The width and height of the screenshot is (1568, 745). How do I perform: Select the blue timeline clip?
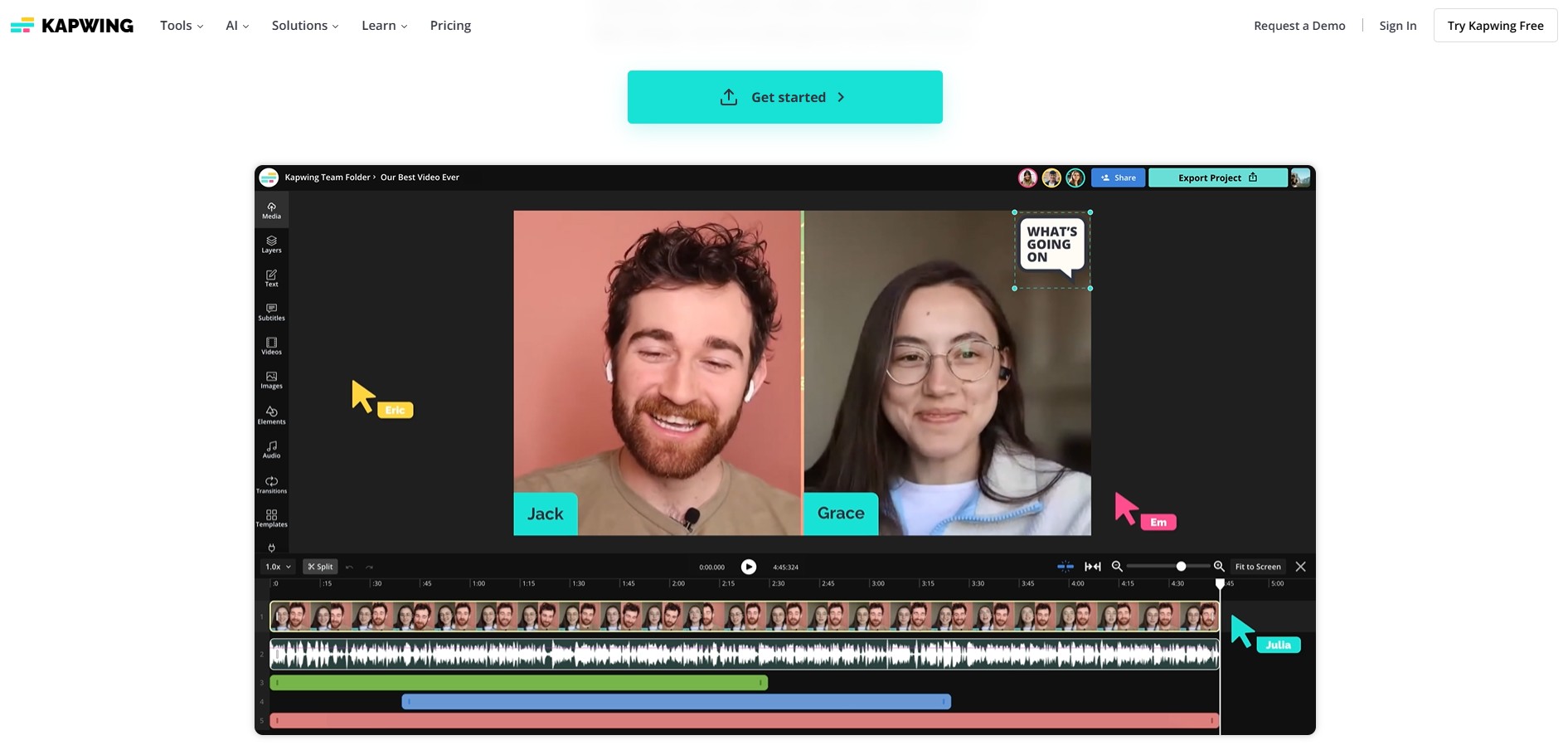[x=677, y=702]
